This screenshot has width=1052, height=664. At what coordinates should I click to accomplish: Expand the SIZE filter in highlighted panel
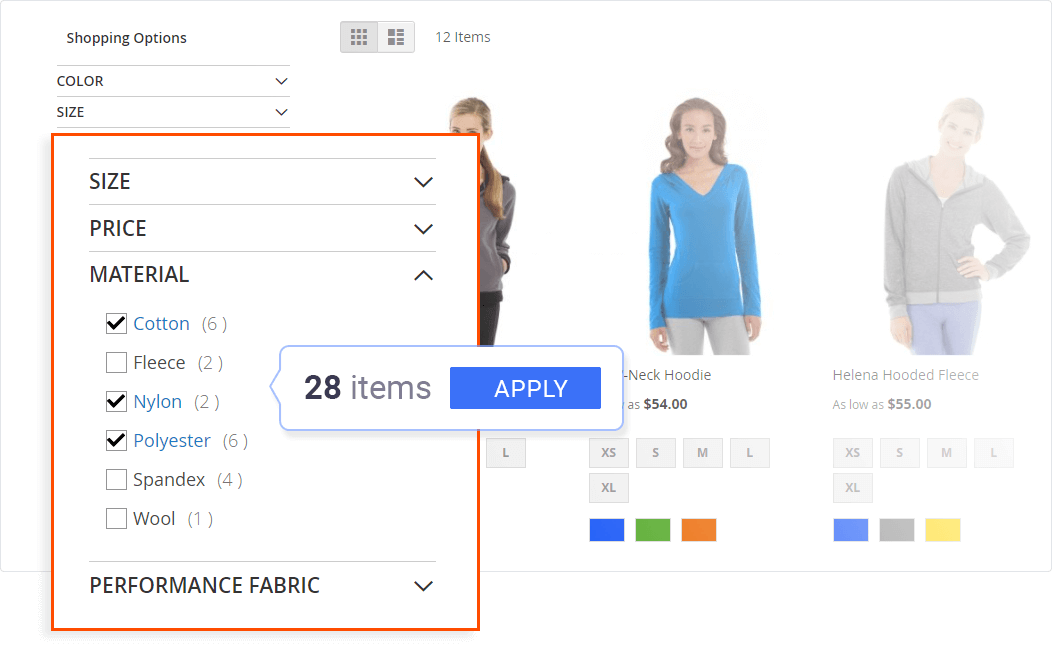point(423,182)
